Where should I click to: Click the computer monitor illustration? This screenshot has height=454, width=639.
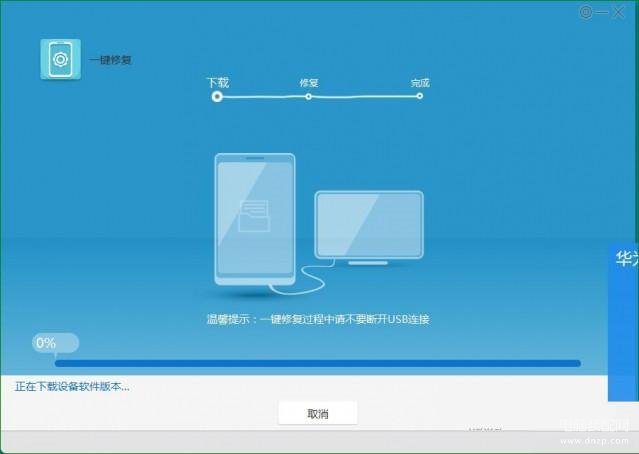(x=369, y=227)
